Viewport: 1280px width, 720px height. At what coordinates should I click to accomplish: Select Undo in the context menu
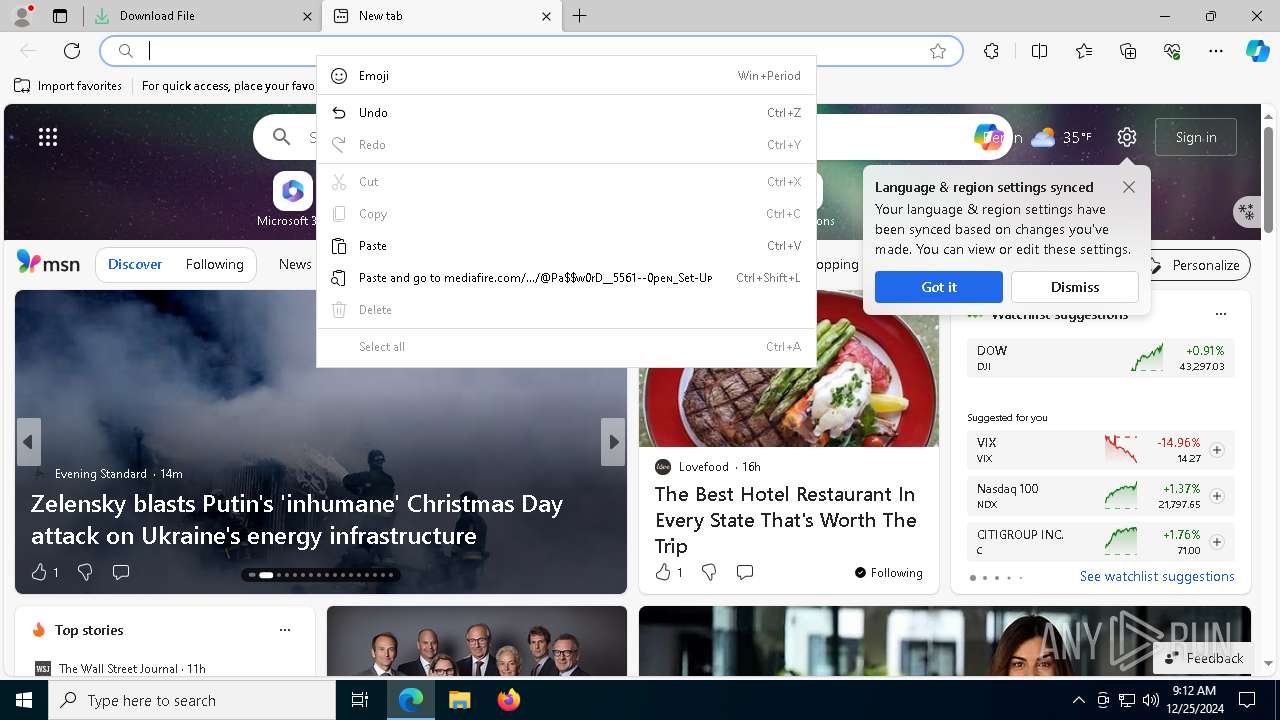click(x=566, y=113)
